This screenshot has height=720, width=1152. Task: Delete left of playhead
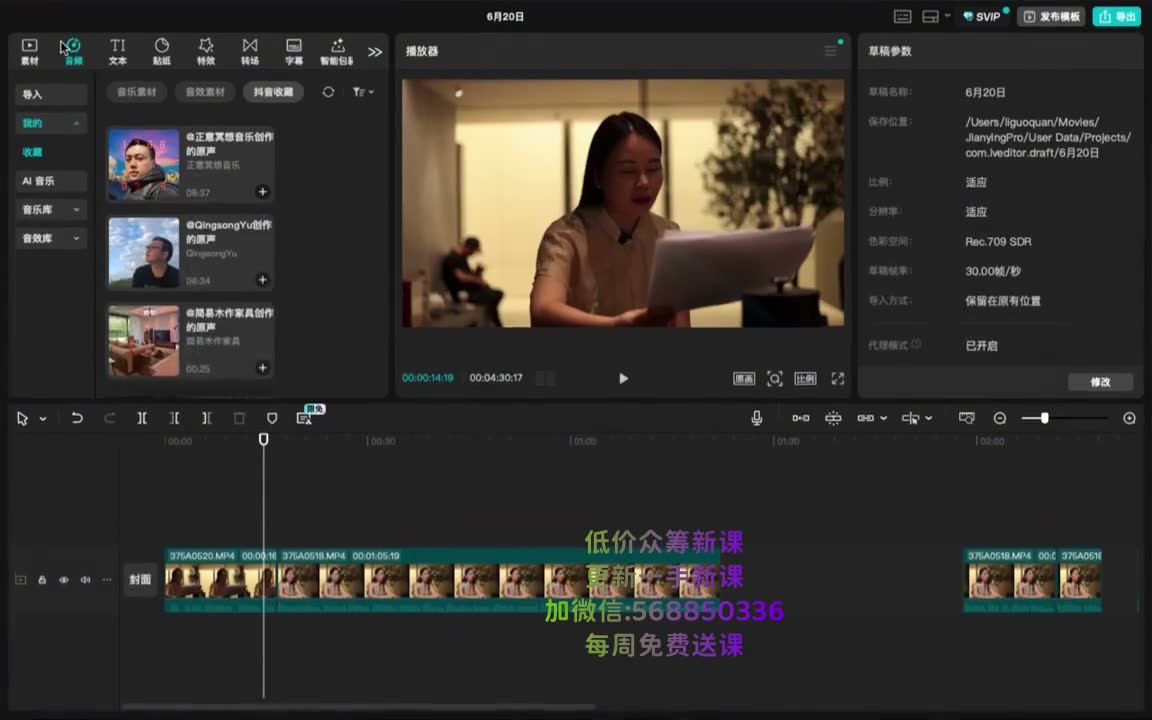[174, 418]
